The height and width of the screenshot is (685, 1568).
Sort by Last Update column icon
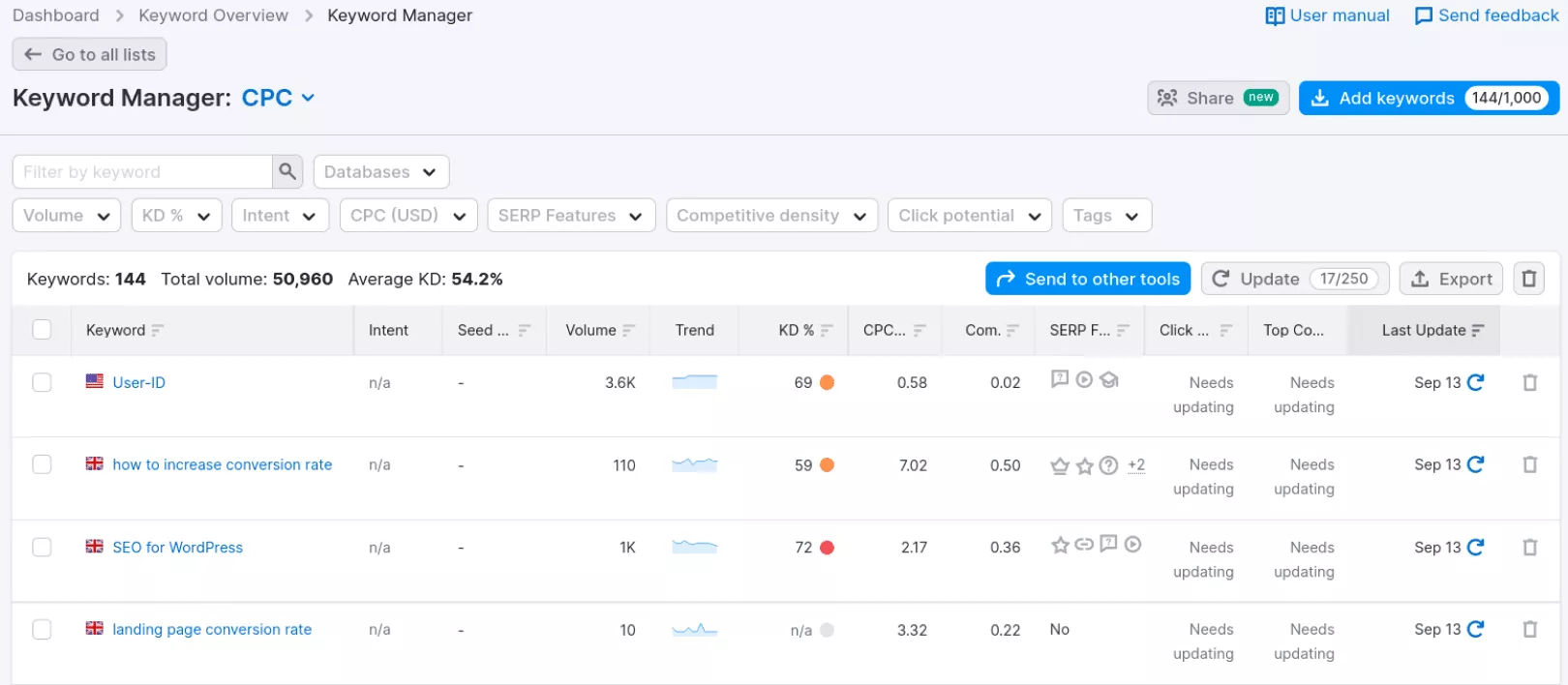(x=1477, y=330)
